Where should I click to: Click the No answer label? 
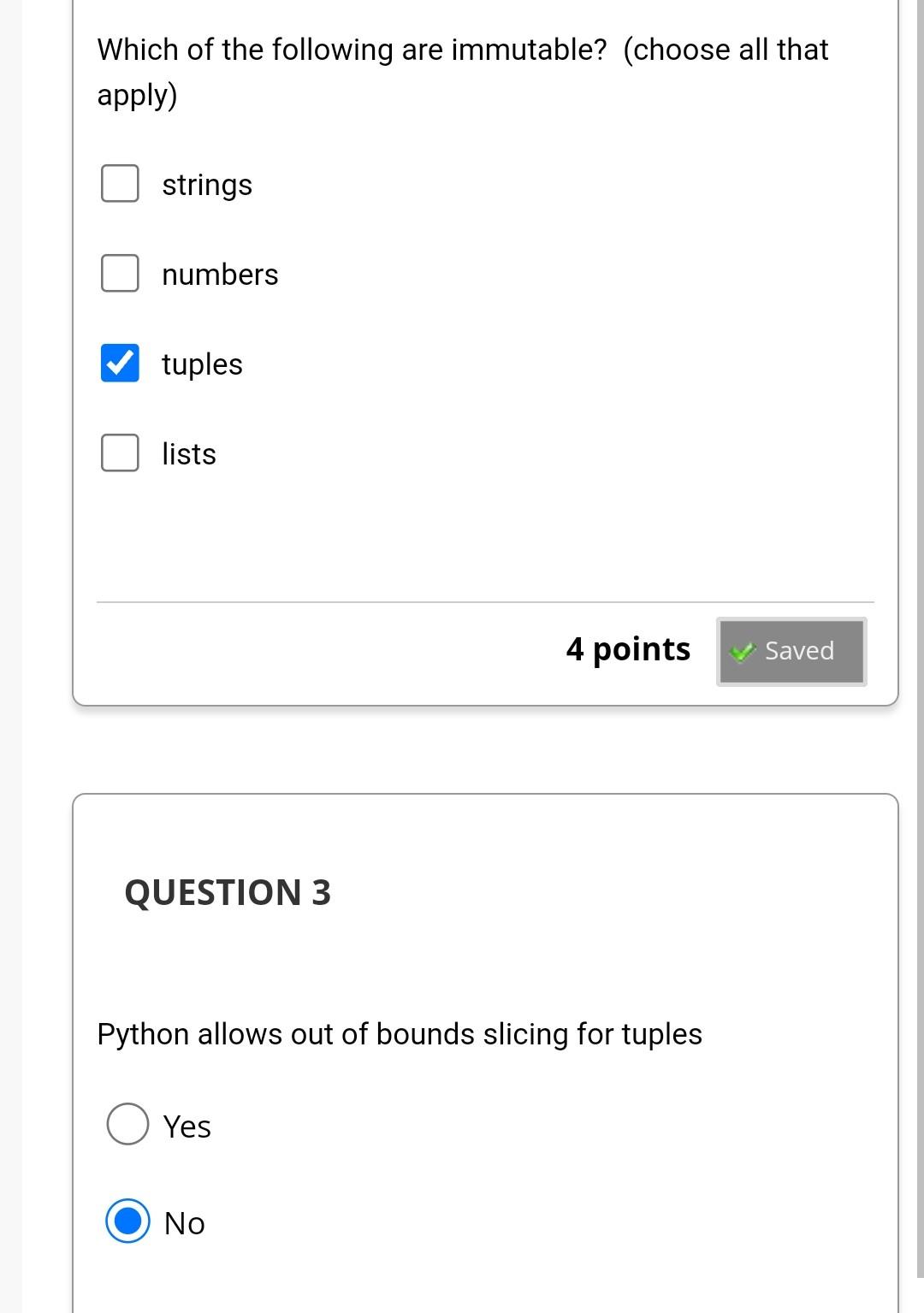point(184,1223)
